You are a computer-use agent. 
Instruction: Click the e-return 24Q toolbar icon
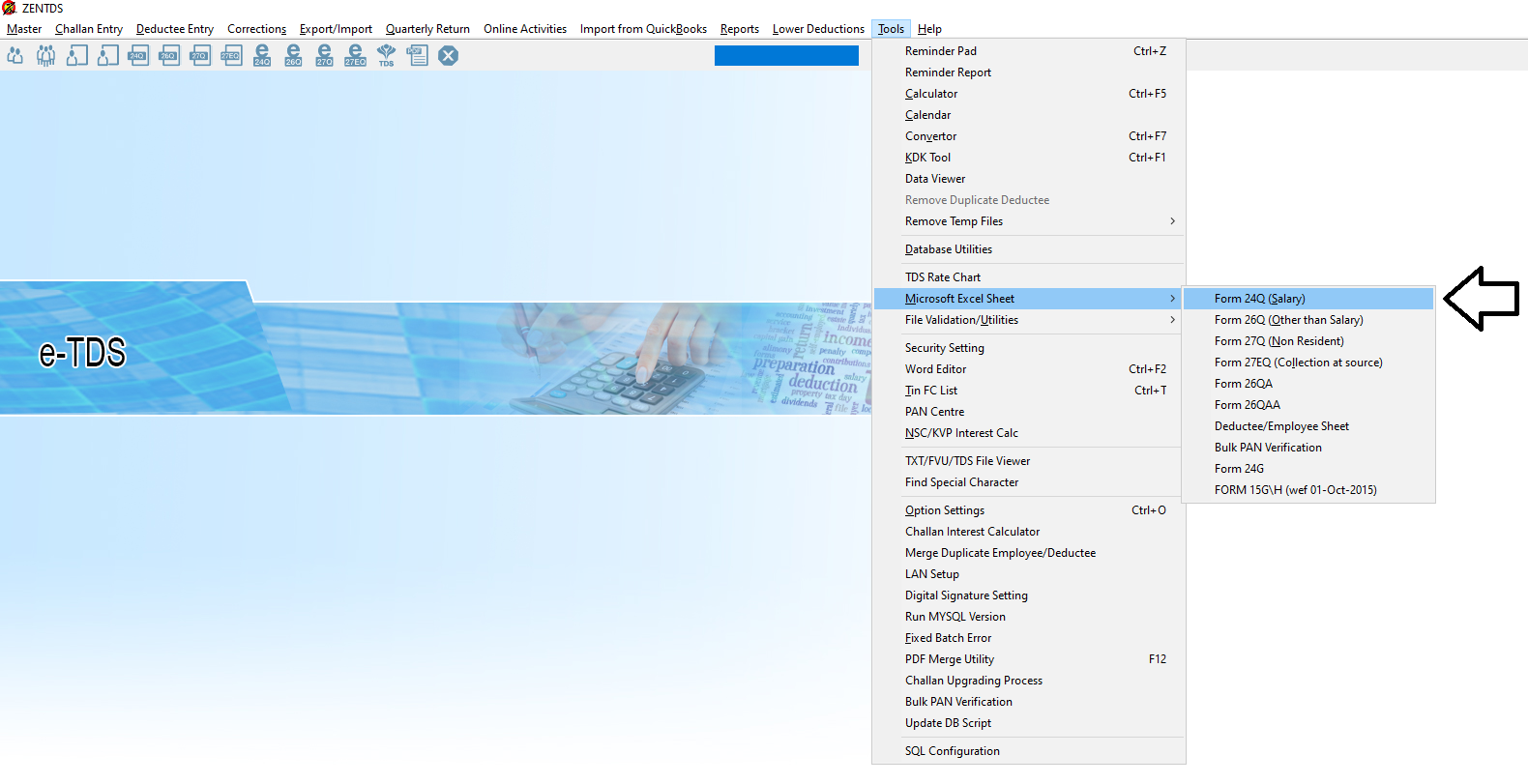(262, 55)
